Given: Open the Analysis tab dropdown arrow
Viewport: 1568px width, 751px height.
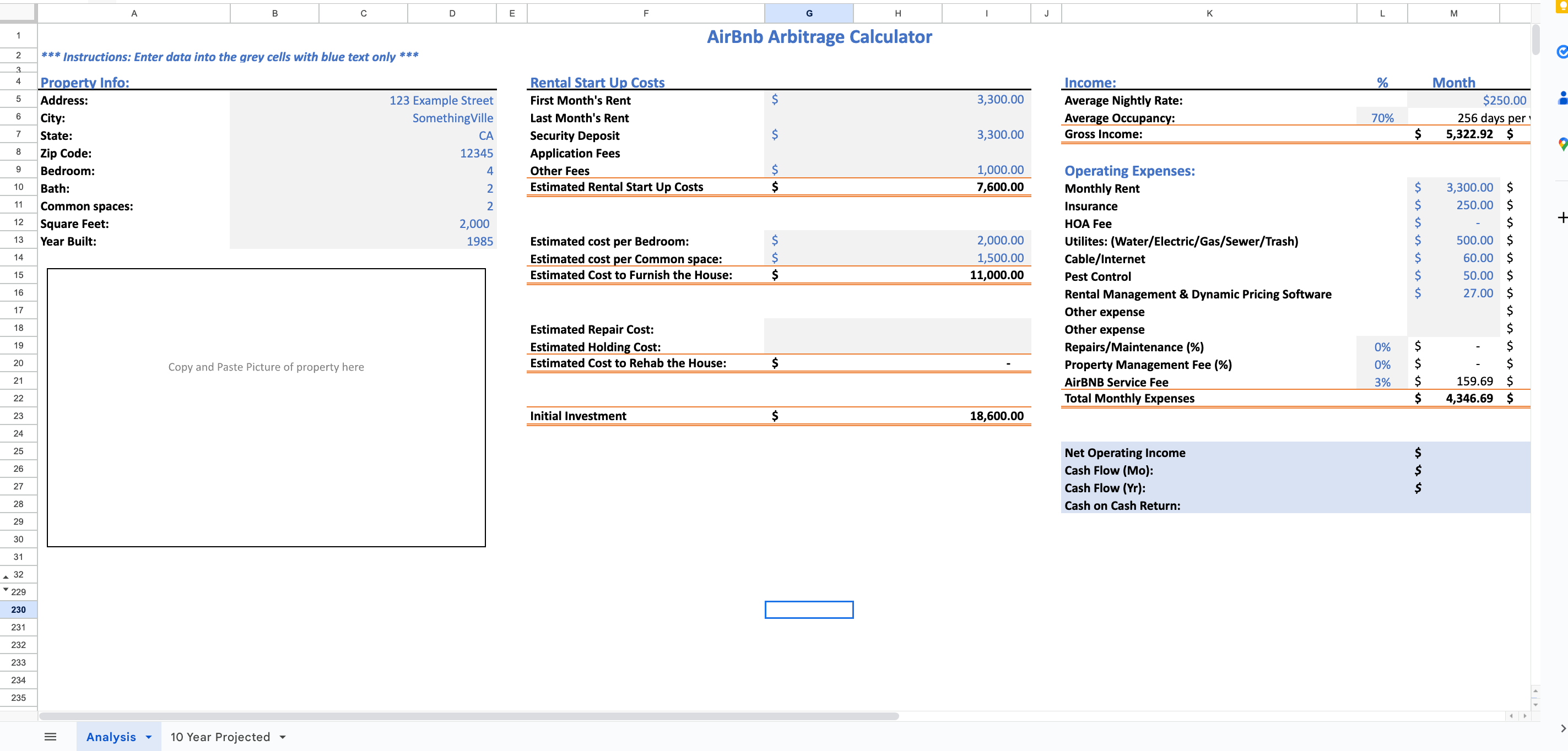Looking at the screenshot, I should click(x=149, y=737).
